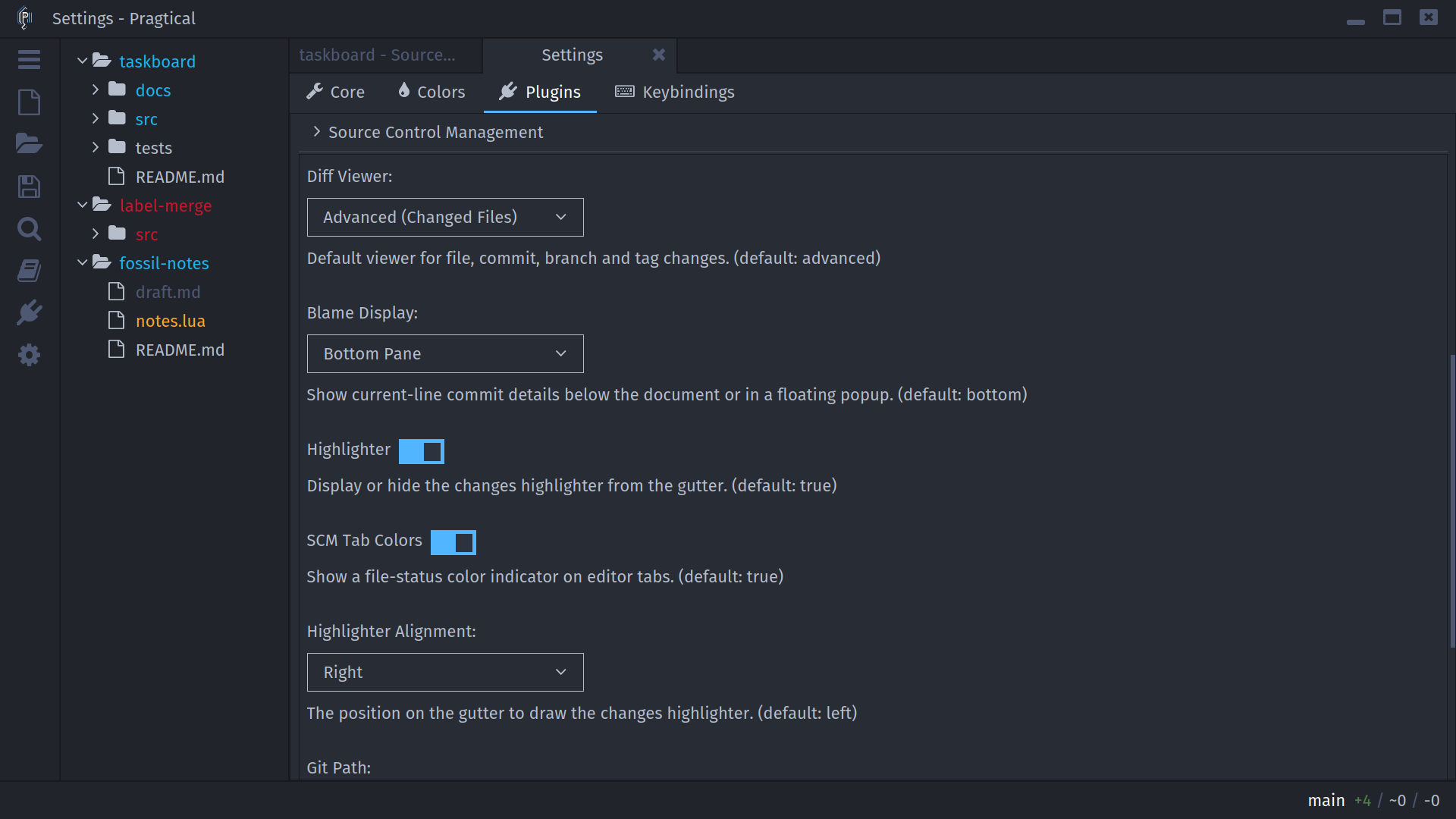Screen dimensions: 1456x819
Task: Collapse the taskboard project folder
Action: (x=82, y=61)
